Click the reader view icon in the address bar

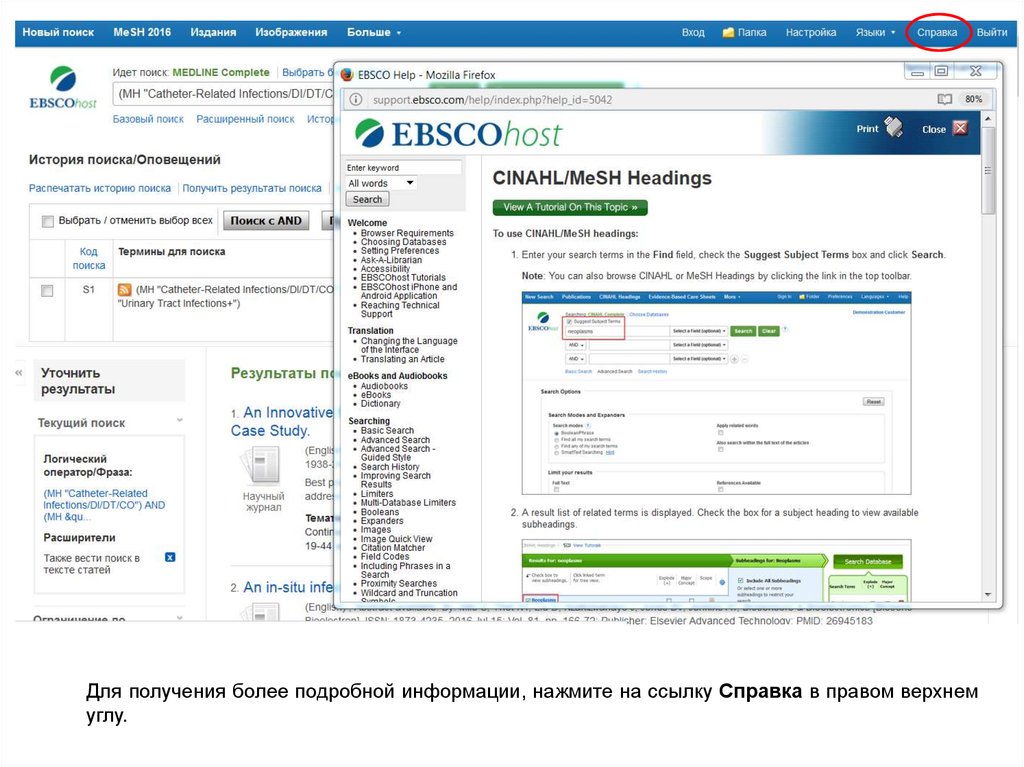point(944,99)
